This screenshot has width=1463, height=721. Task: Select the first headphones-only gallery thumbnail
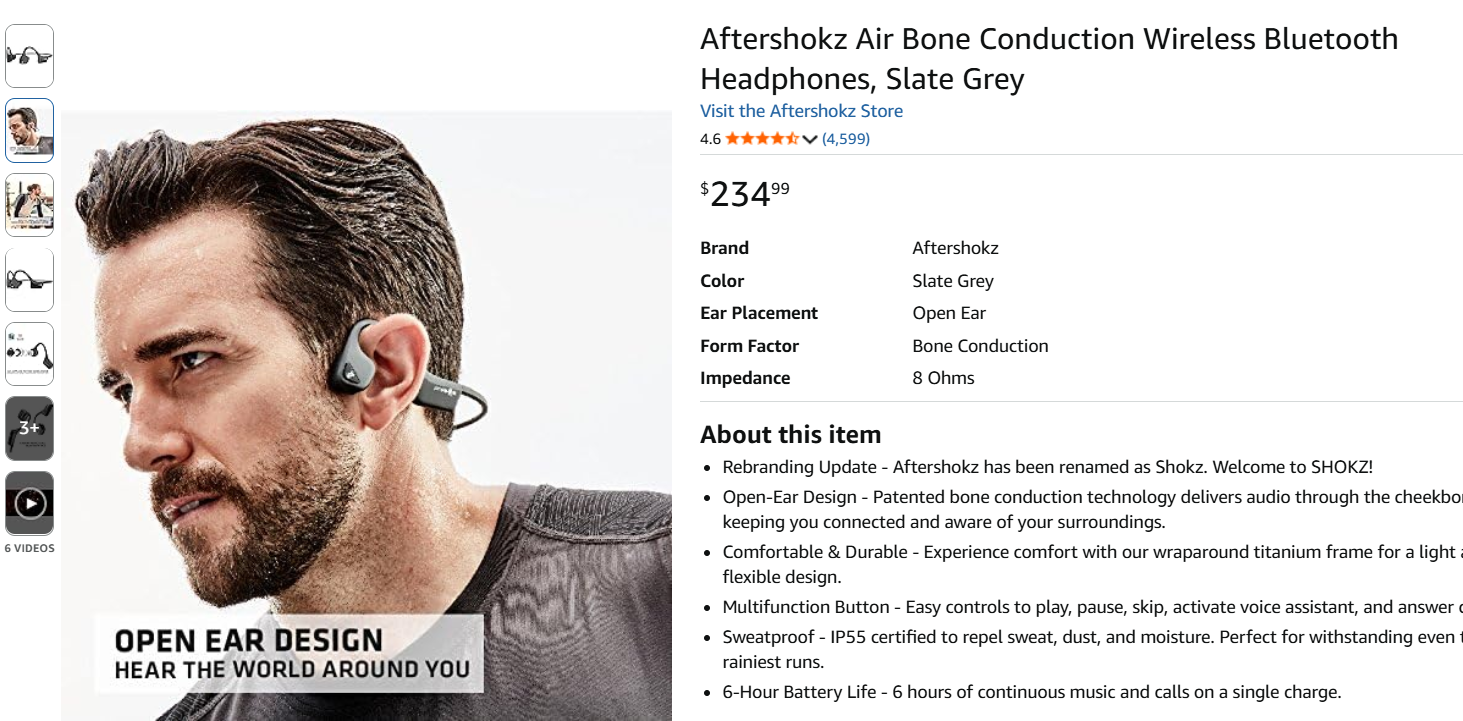click(30, 56)
